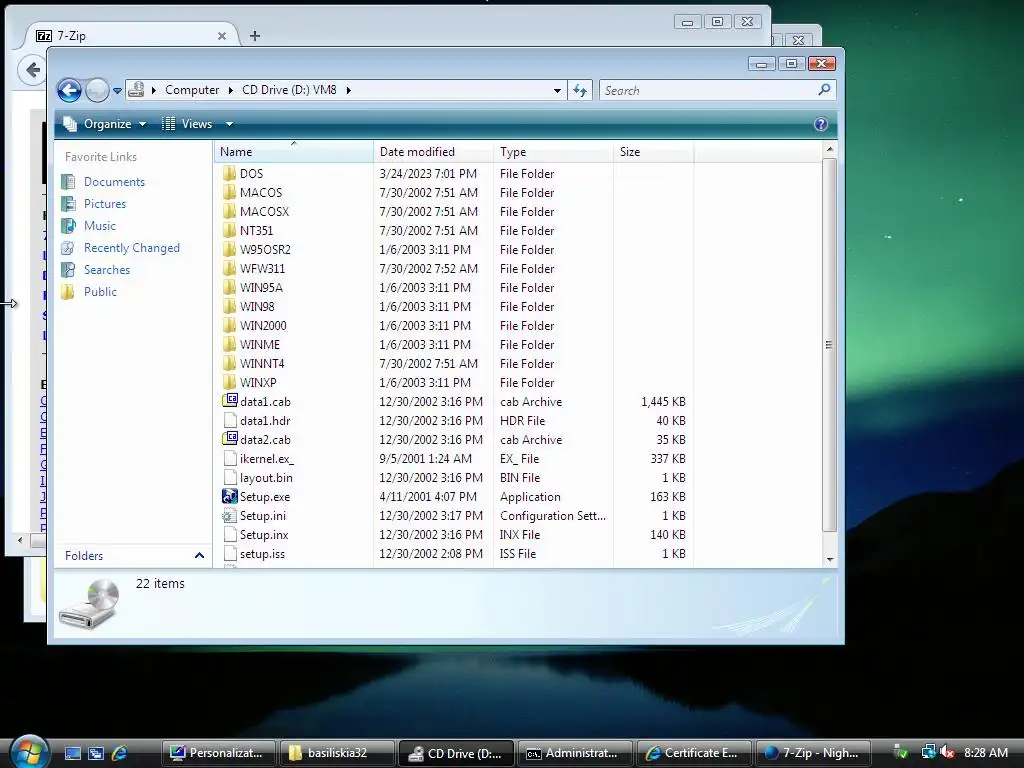Open the Organize menu
Screen dimensions: 1024x768
click(104, 124)
